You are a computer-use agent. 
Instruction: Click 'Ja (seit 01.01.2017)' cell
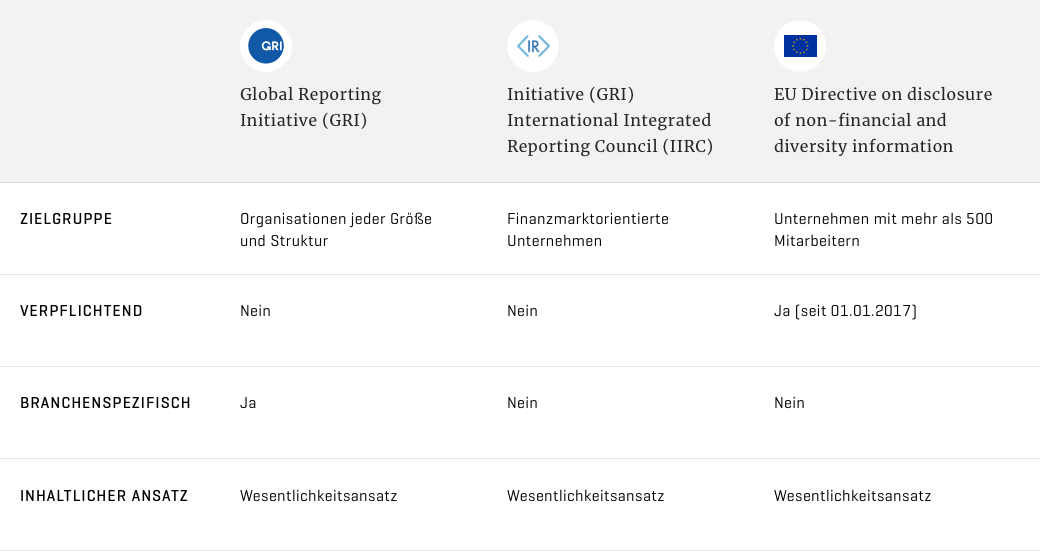click(x=845, y=311)
